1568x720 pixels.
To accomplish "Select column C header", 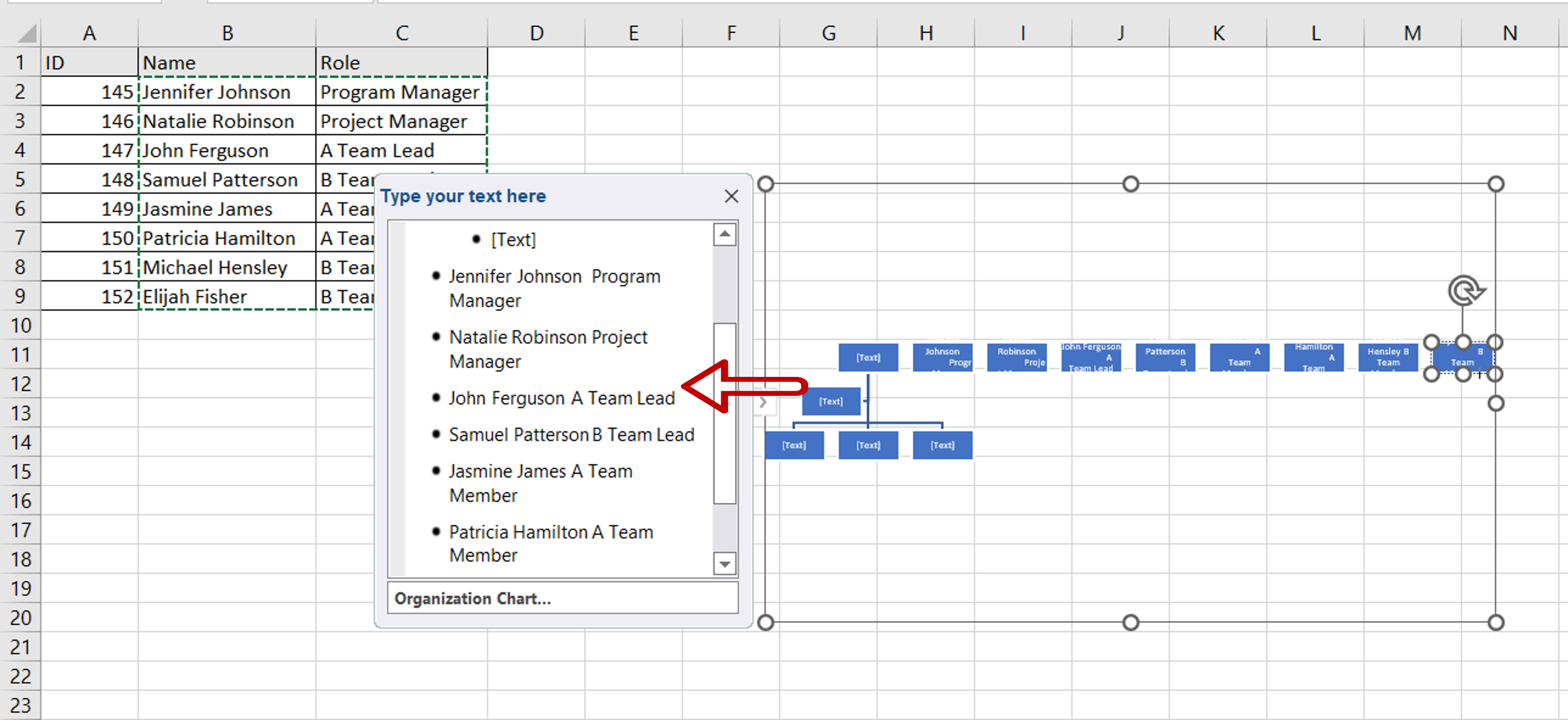I will coord(401,33).
